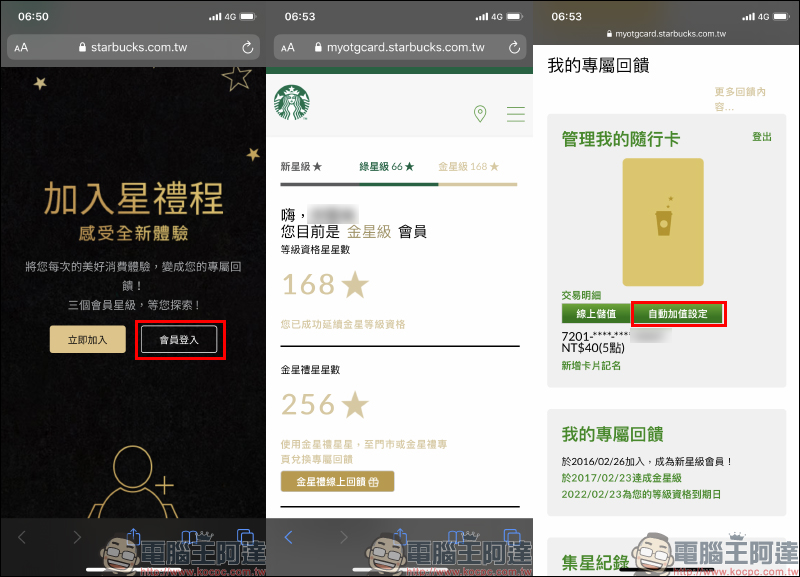Tap the 登出 link
Viewport: 800px width, 577px height.
coord(762,137)
